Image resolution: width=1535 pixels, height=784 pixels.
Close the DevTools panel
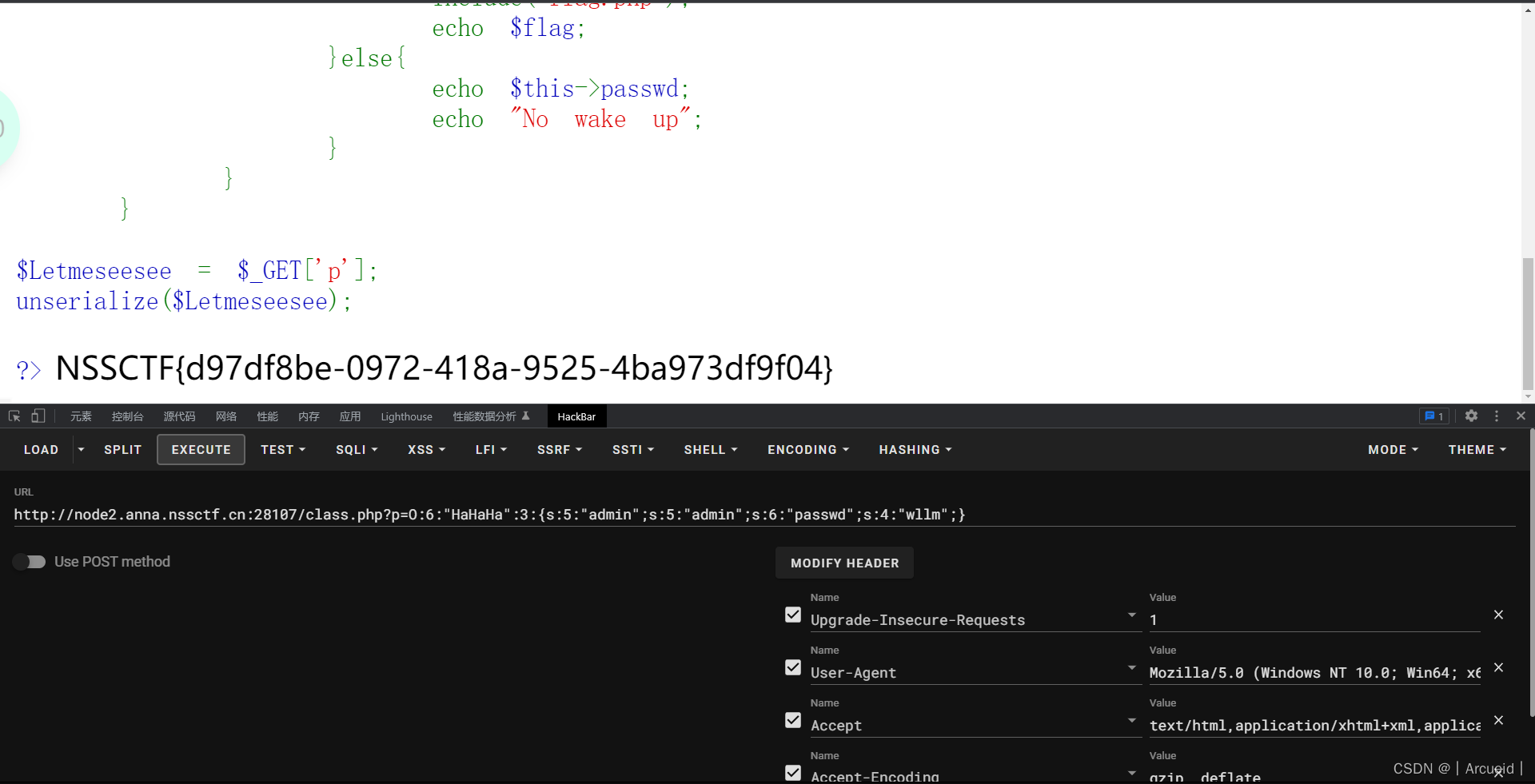point(1521,416)
